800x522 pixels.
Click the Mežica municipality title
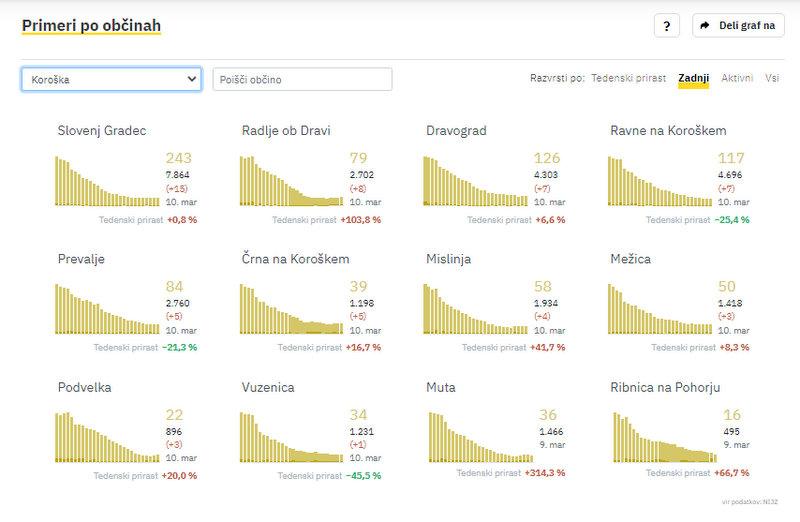click(630, 259)
